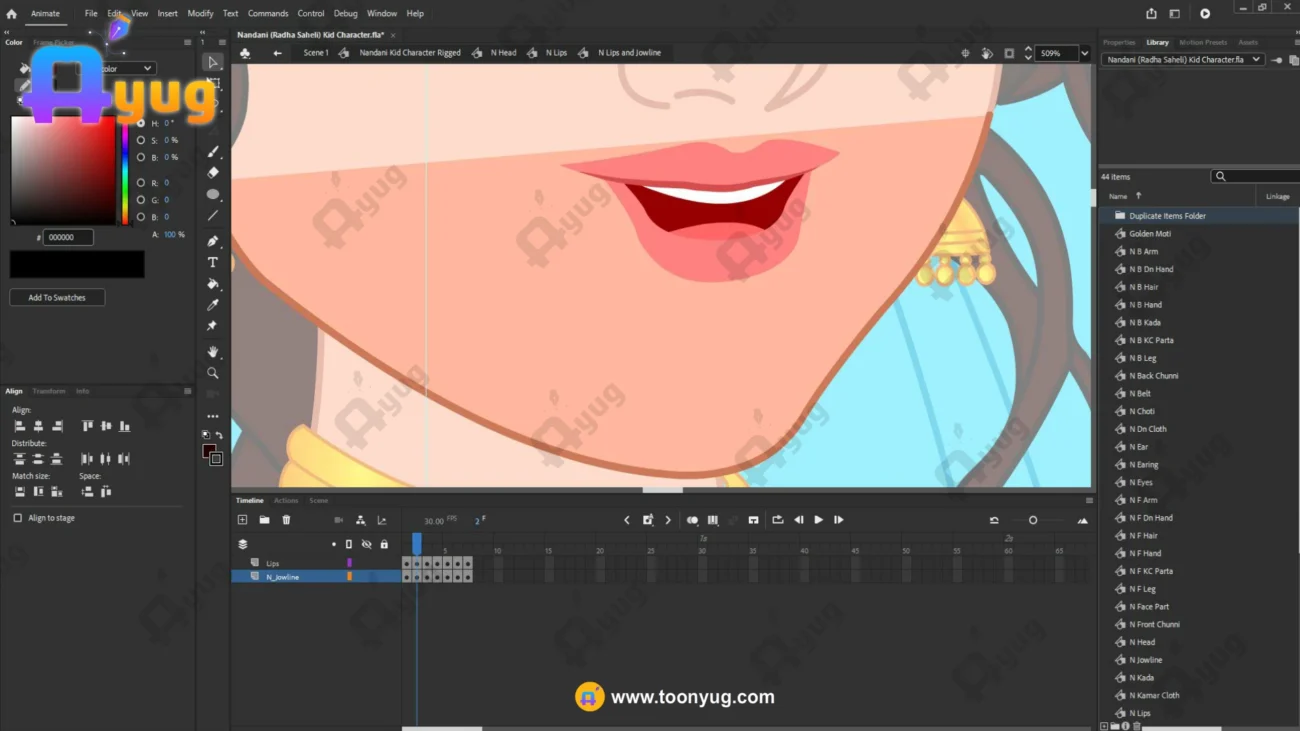The height and width of the screenshot is (731, 1300).
Task: Click the Add To Swatches button
Action: 57,298
